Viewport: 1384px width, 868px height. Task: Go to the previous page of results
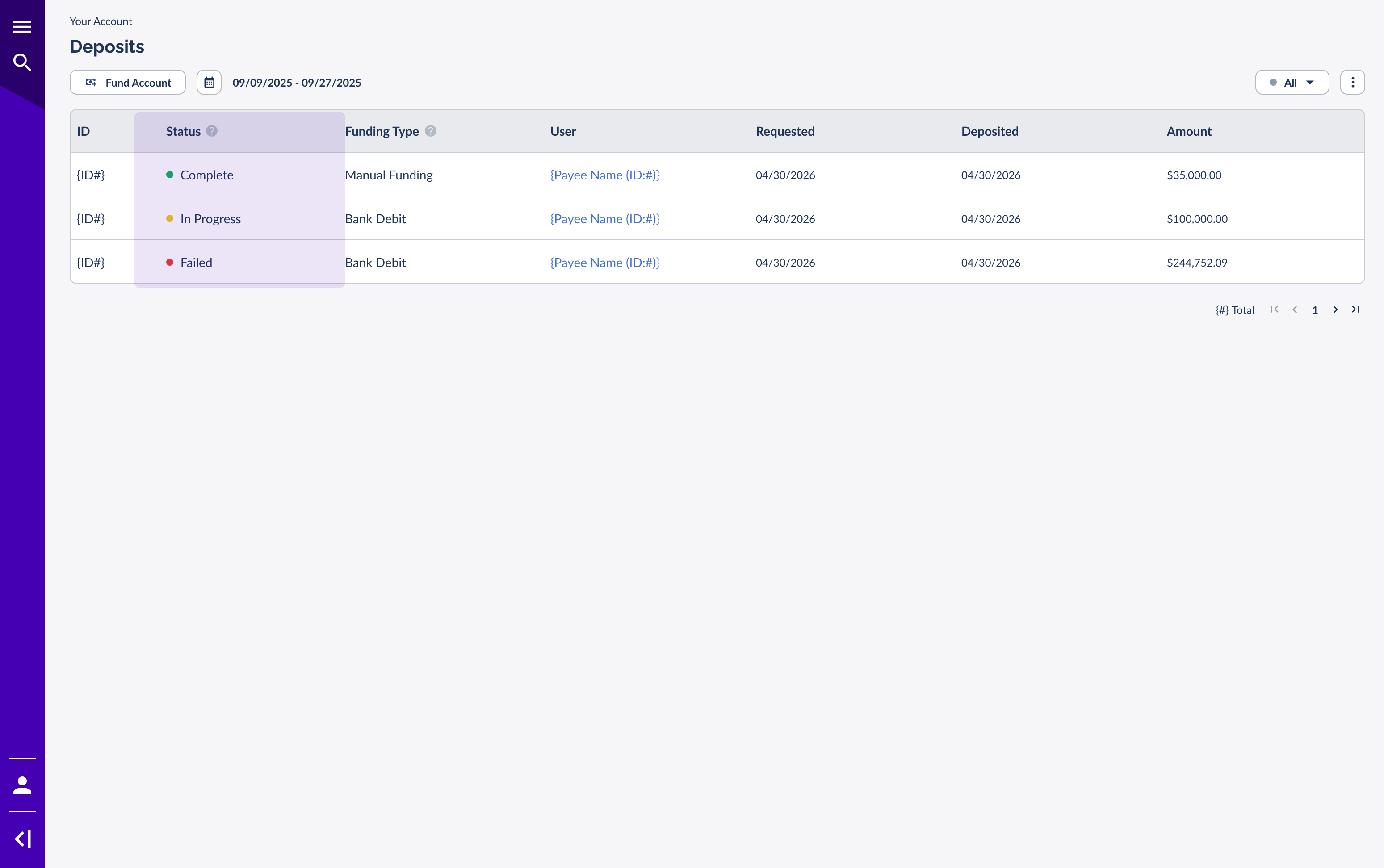coord(1294,309)
